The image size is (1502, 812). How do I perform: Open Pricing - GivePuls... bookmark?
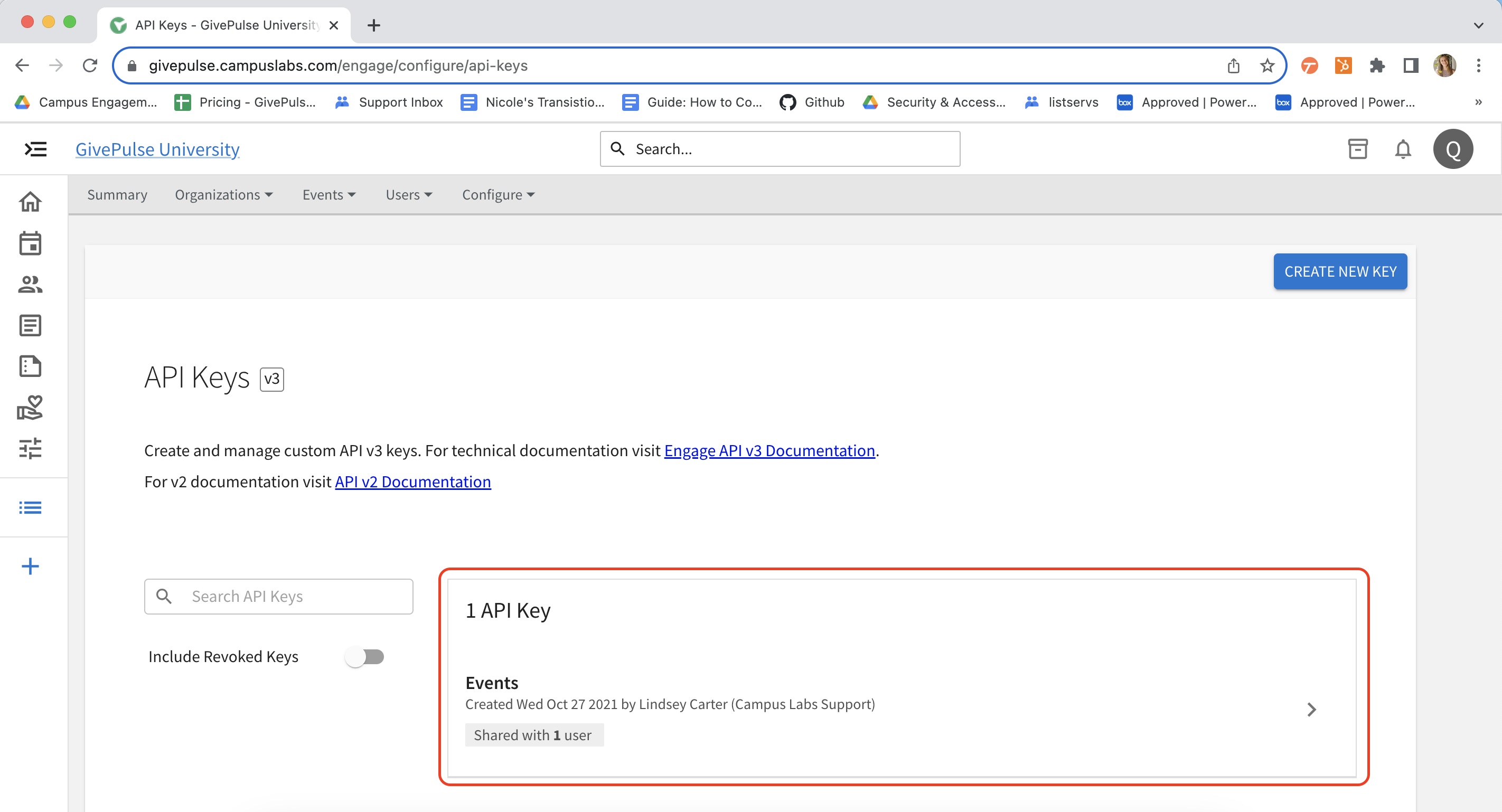click(x=245, y=102)
